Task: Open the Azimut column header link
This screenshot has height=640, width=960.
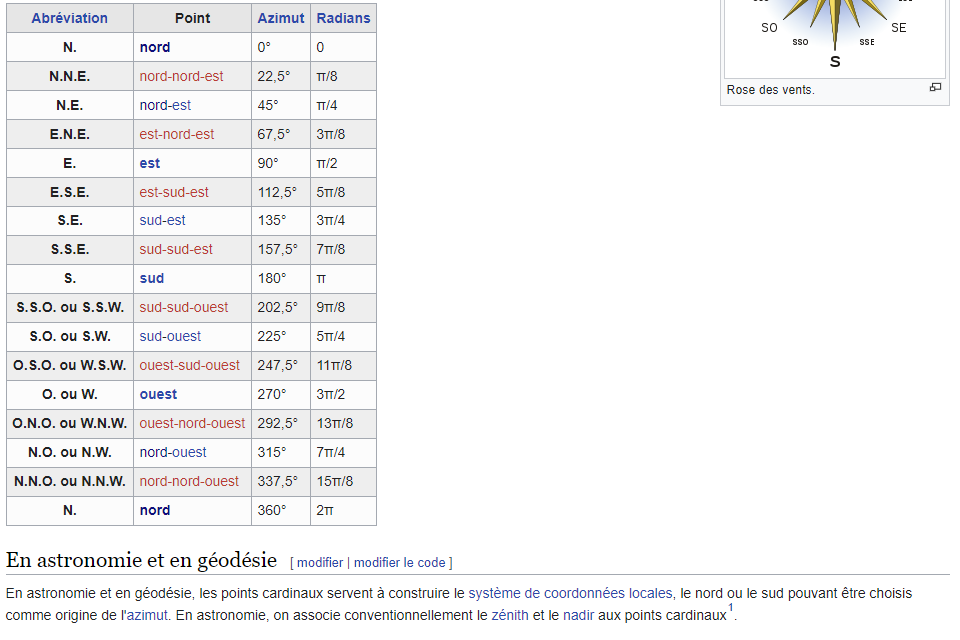Action: pyautogui.click(x=280, y=18)
